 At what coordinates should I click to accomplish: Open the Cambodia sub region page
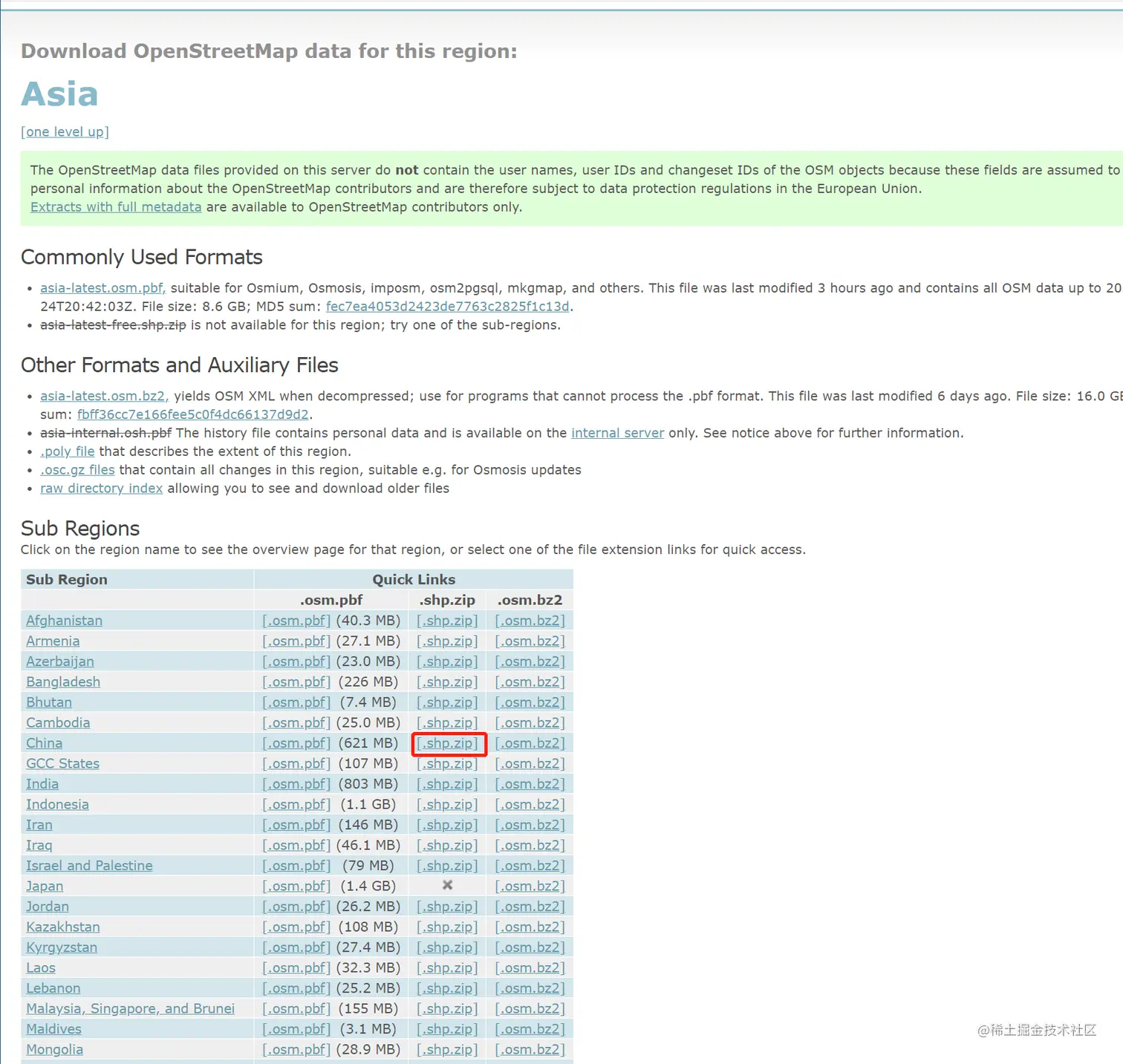pyautogui.click(x=58, y=722)
